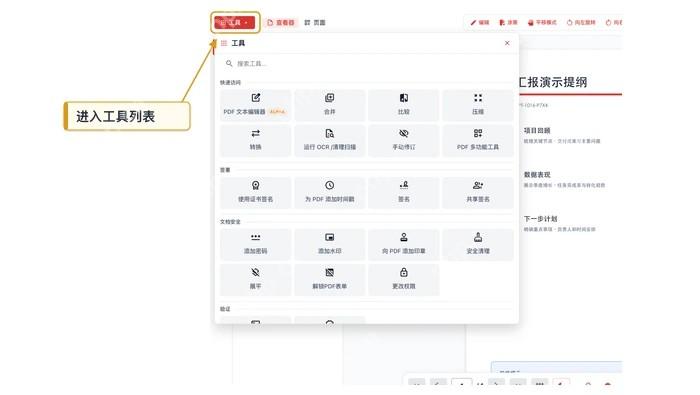
Task: Open the 添加密码 tool
Action: (x=255, y=244)
